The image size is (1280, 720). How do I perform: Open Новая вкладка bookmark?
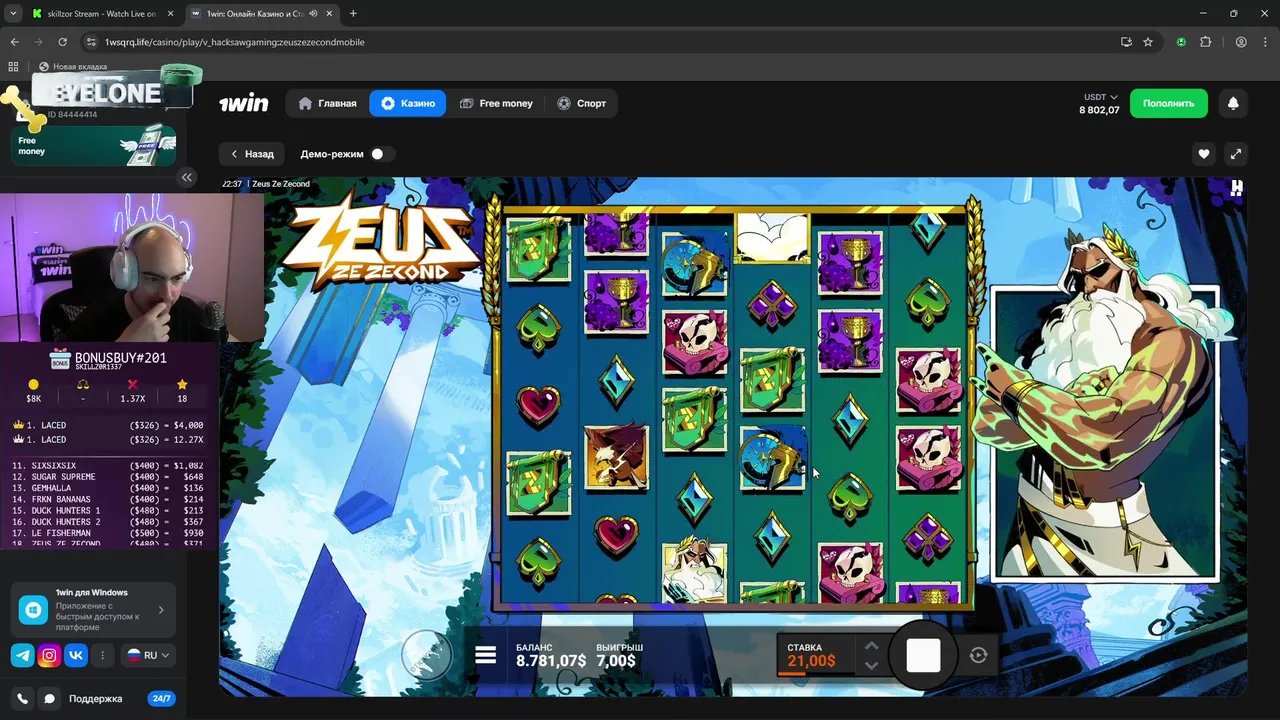point(73,67)
